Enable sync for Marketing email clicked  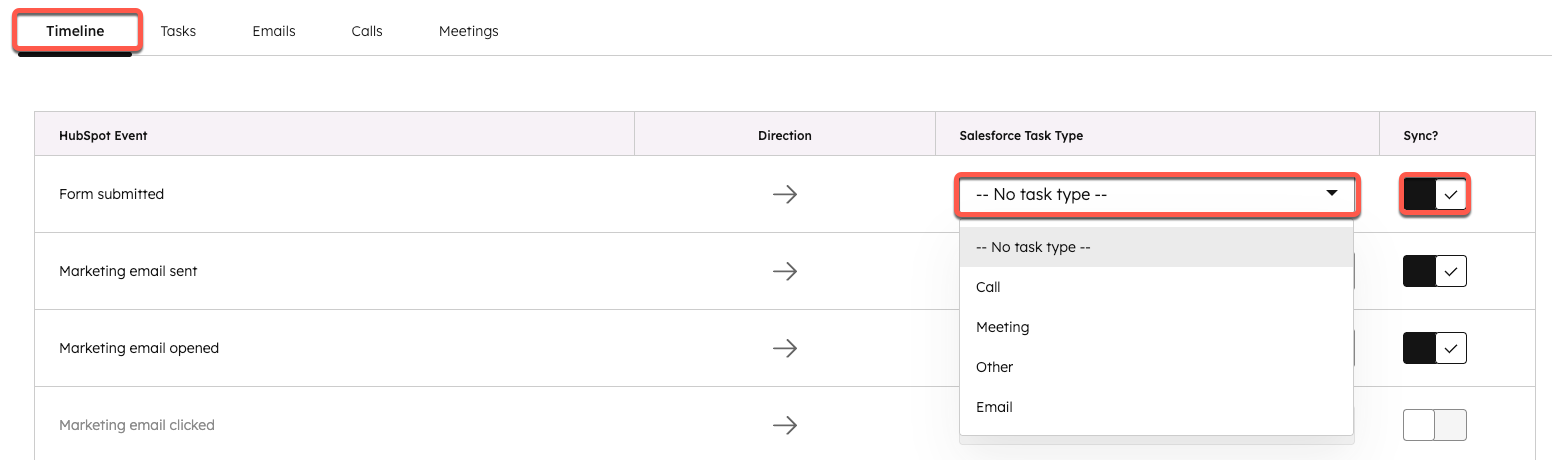[x=1435, y=425]
